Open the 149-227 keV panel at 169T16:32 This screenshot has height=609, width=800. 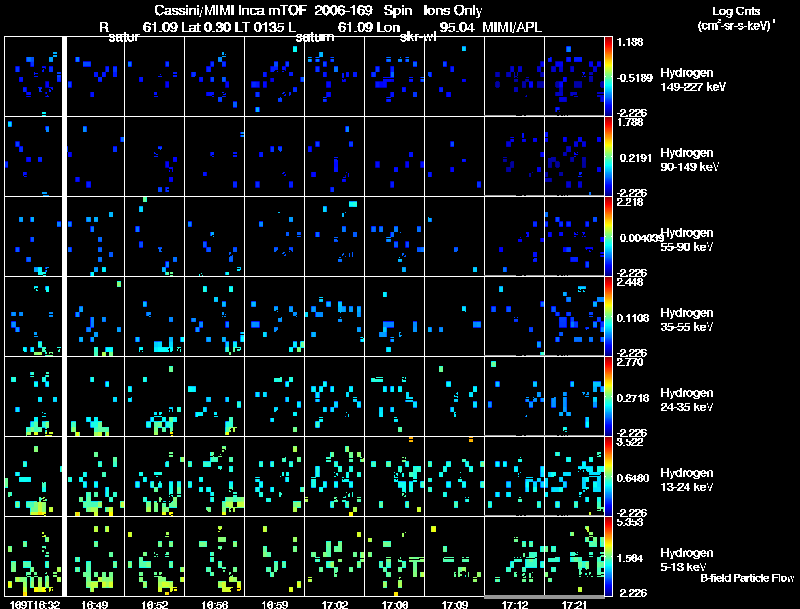pyautogui.click(x=33, y=76)
